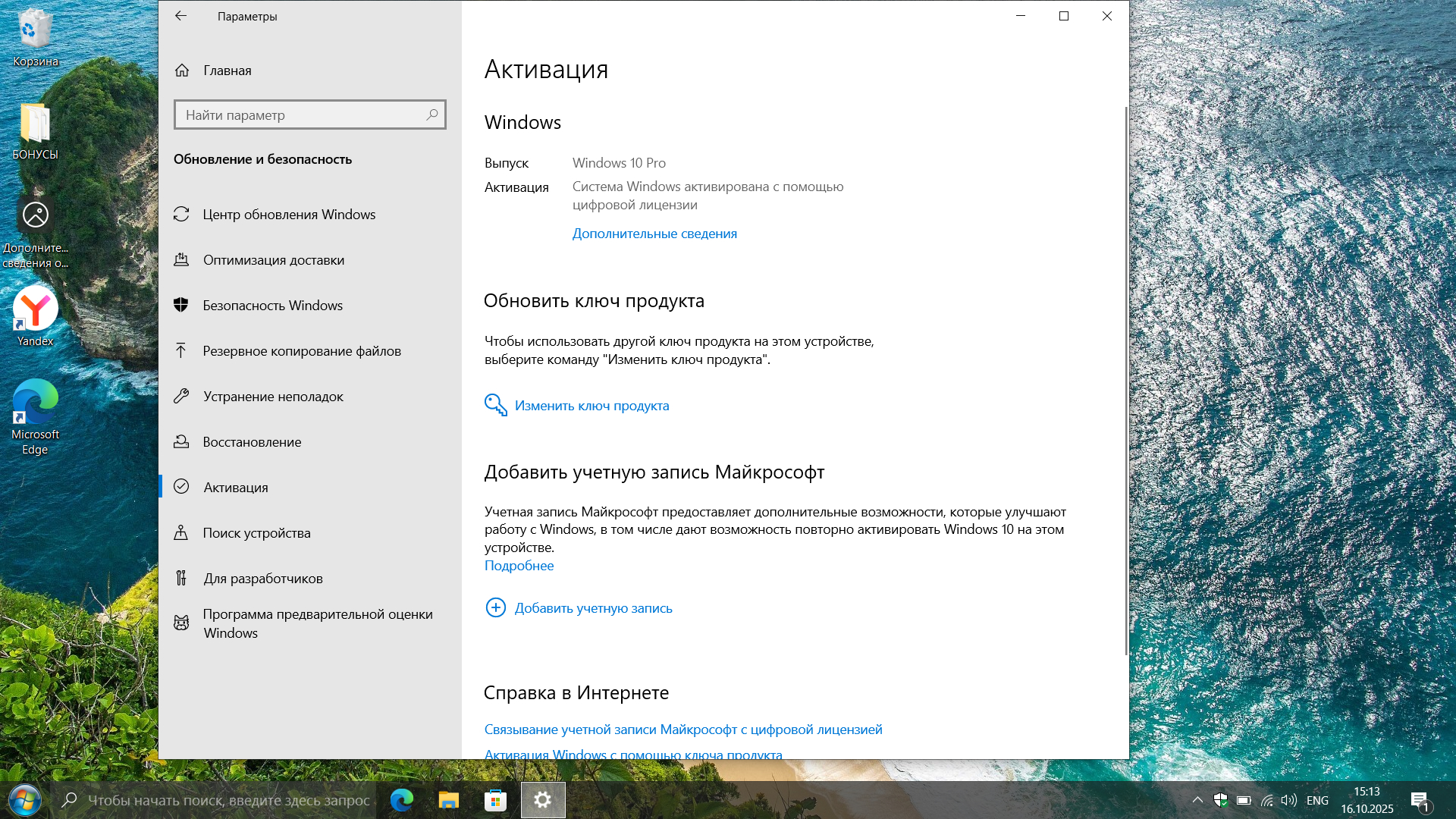Open Безопасность Windows shield item

(272, 306)
